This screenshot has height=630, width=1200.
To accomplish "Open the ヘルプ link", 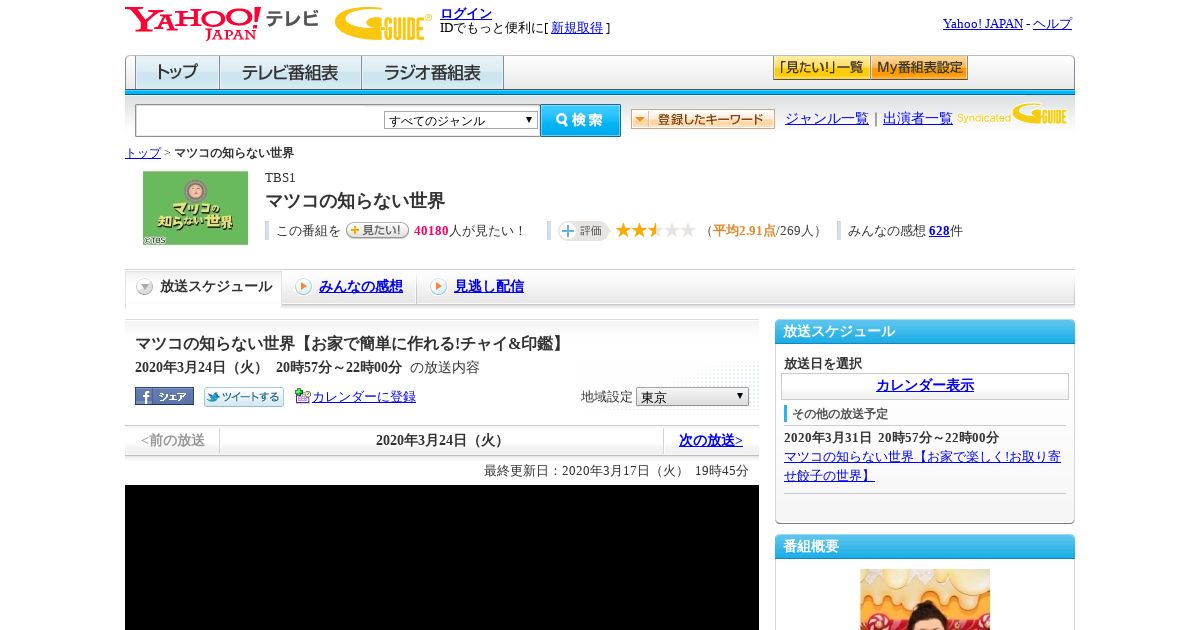I will pyautogui.click(x=1052, y=23).
